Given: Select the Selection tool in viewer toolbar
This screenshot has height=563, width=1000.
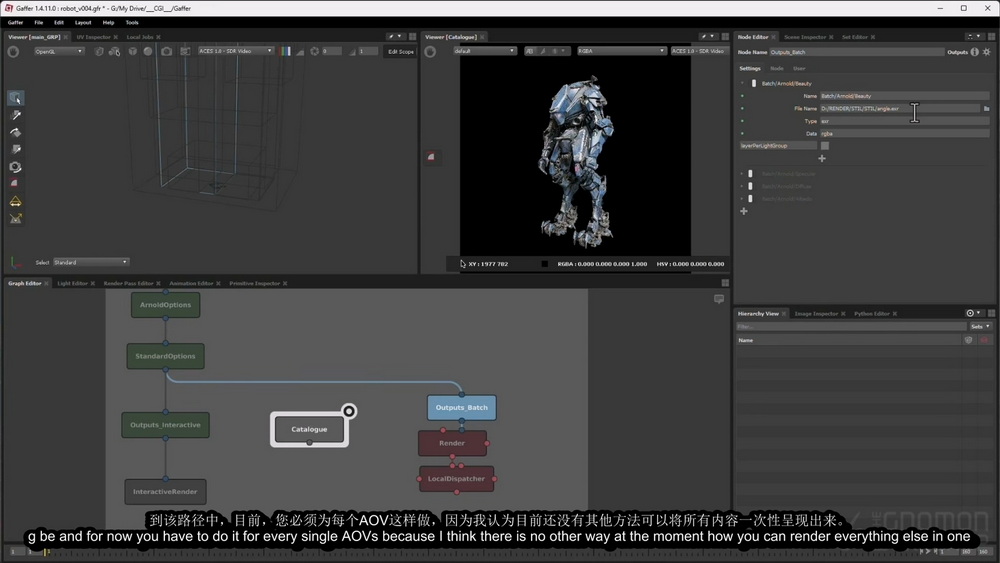Looking at the screenshot, I should coord(15,98).
